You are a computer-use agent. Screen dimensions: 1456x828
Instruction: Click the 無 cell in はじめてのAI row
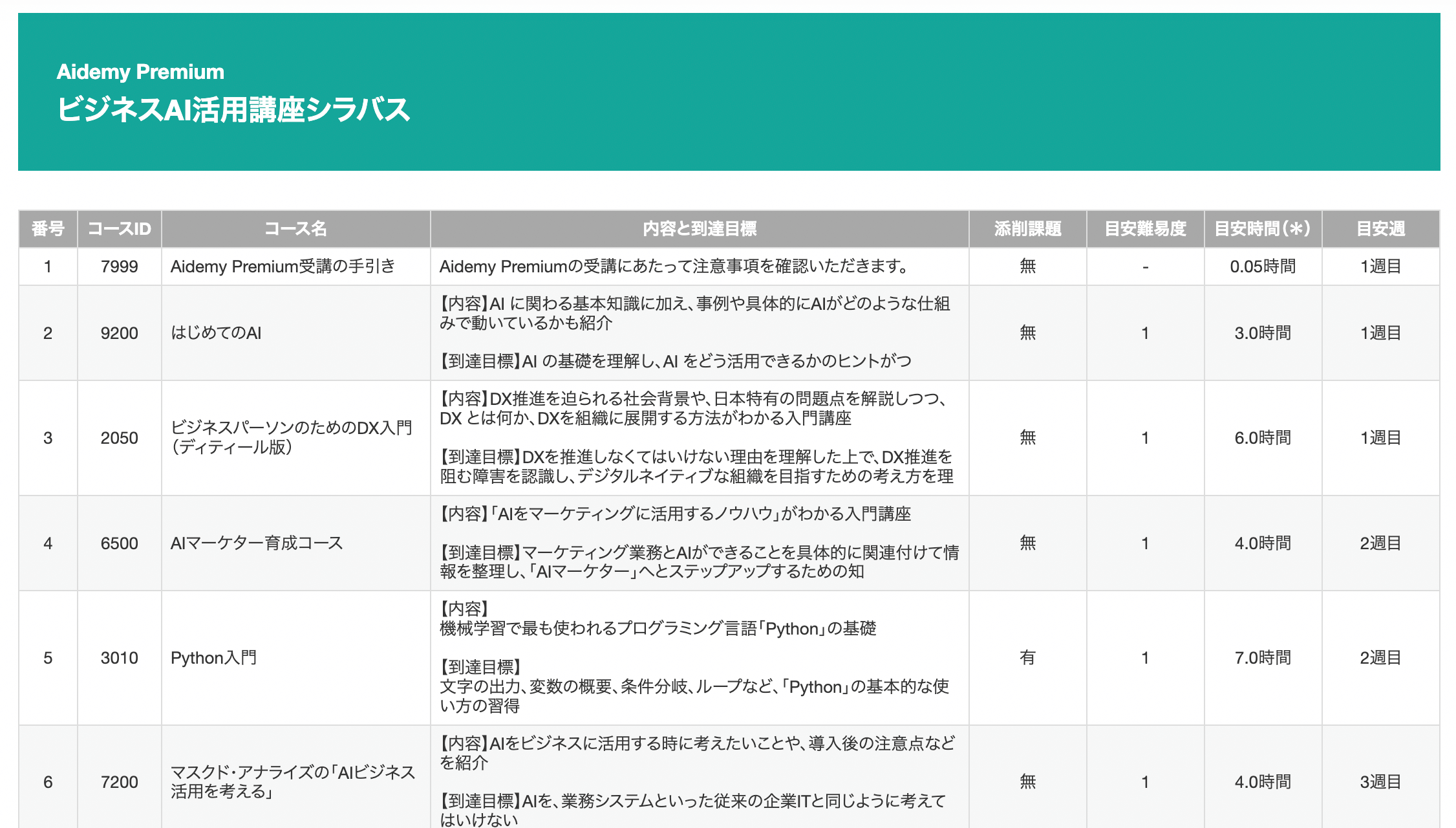click(x=1028, y=333)
